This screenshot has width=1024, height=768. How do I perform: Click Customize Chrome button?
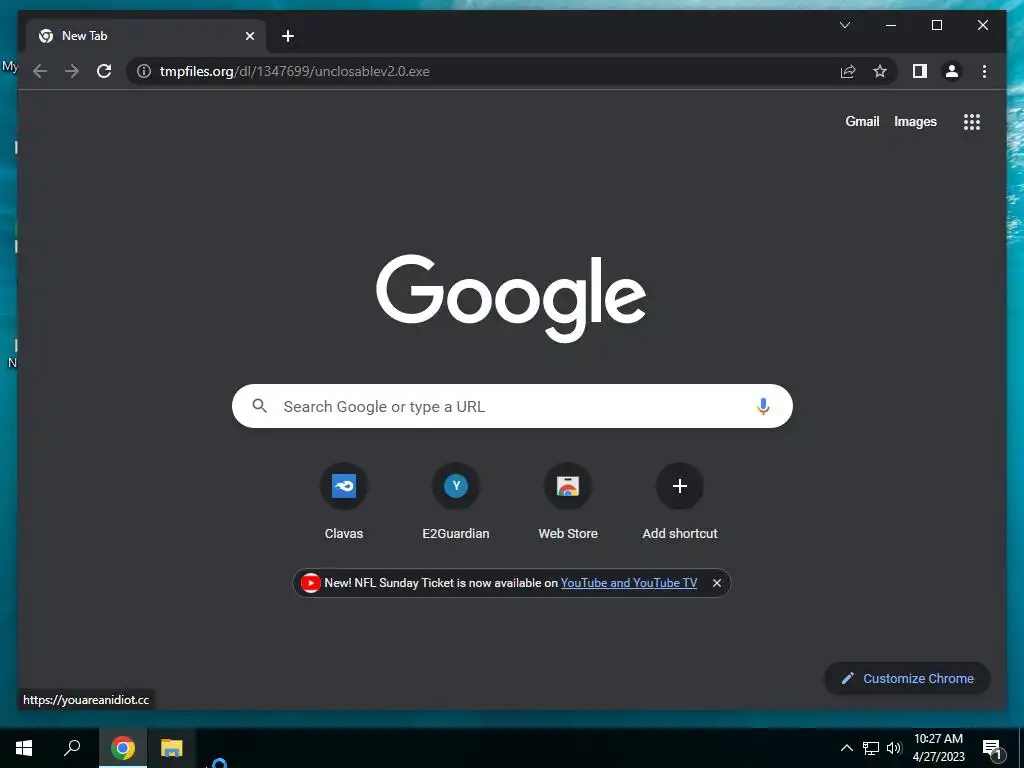[907, 679]
